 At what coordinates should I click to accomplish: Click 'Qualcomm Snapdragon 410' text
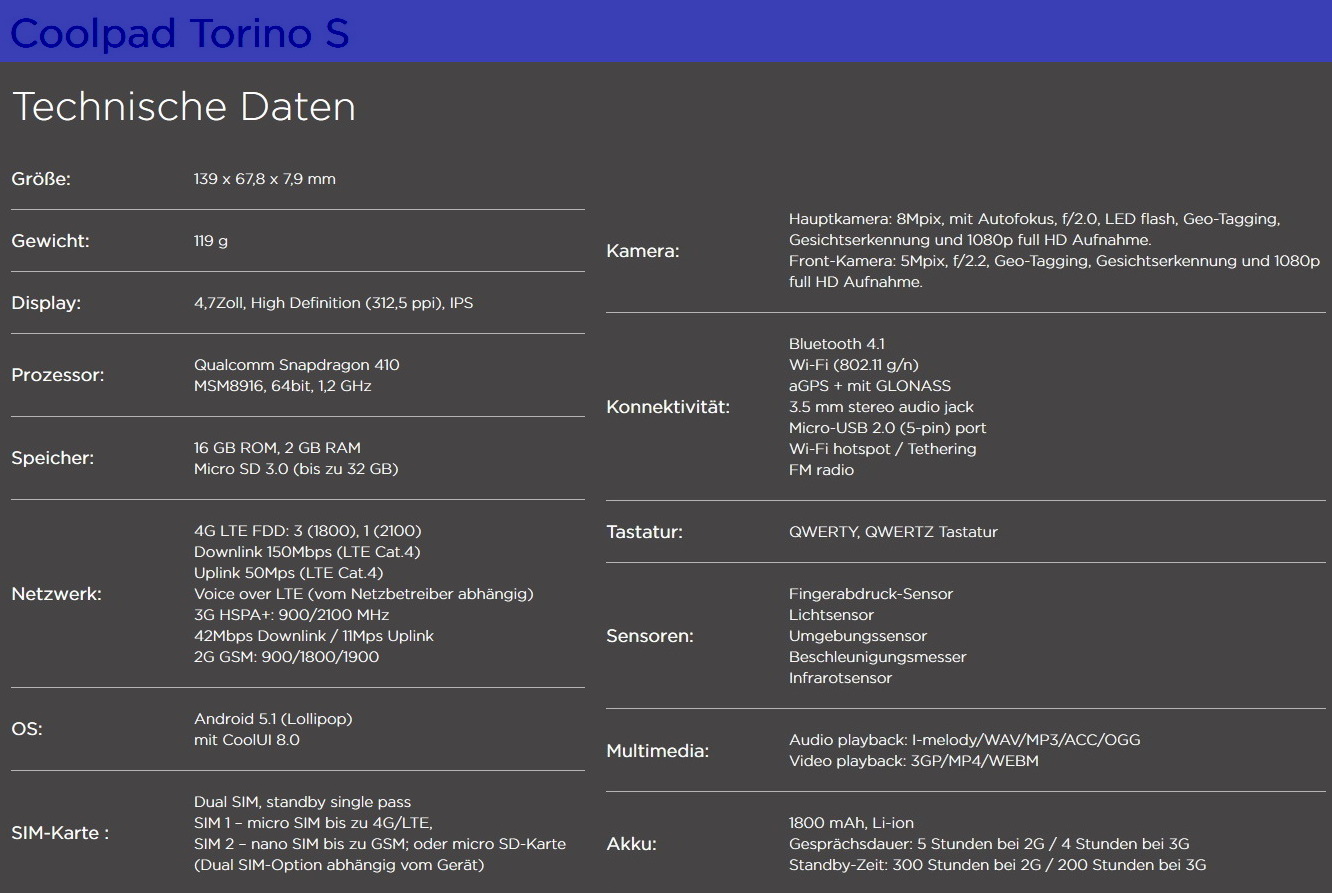pyautogui.click(x=297, y=365)
